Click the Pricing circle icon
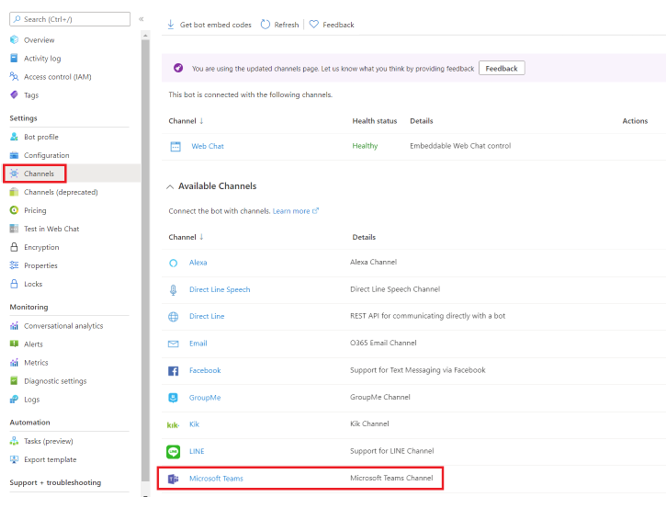This screenshot has width=668, height=508. pyautogui.click(x=14, y=210)
